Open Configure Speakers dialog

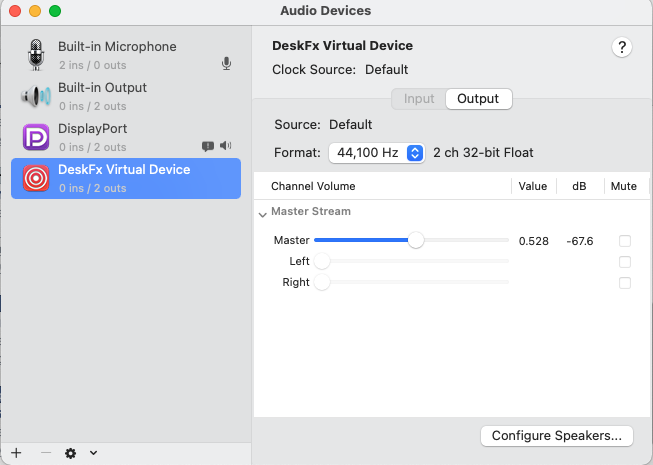point(557,436)
